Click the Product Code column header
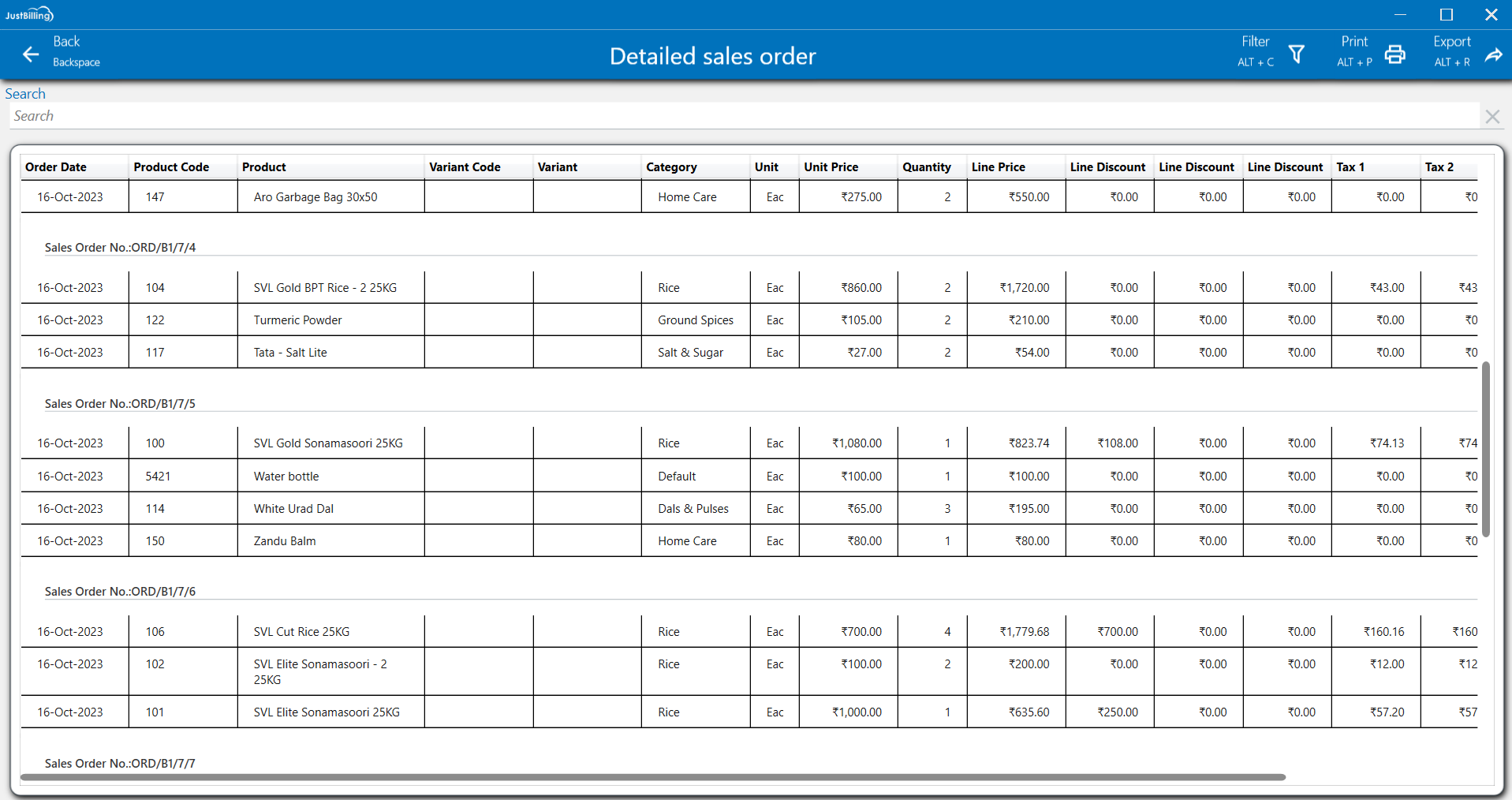The height and width of the screenshot is (800, 1512). [171, 167]
